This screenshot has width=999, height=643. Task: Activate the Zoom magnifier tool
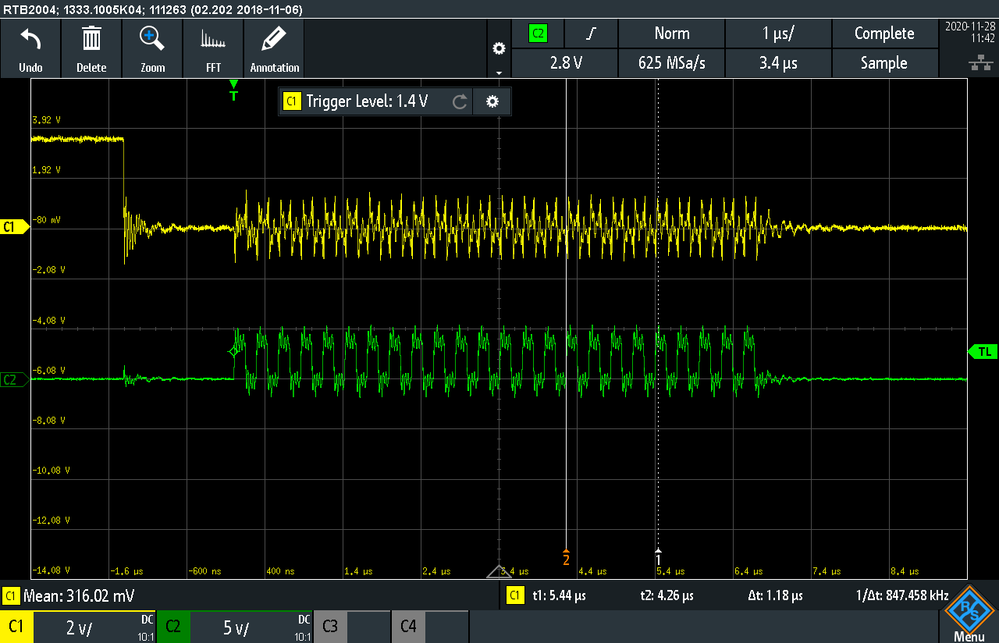152,39
